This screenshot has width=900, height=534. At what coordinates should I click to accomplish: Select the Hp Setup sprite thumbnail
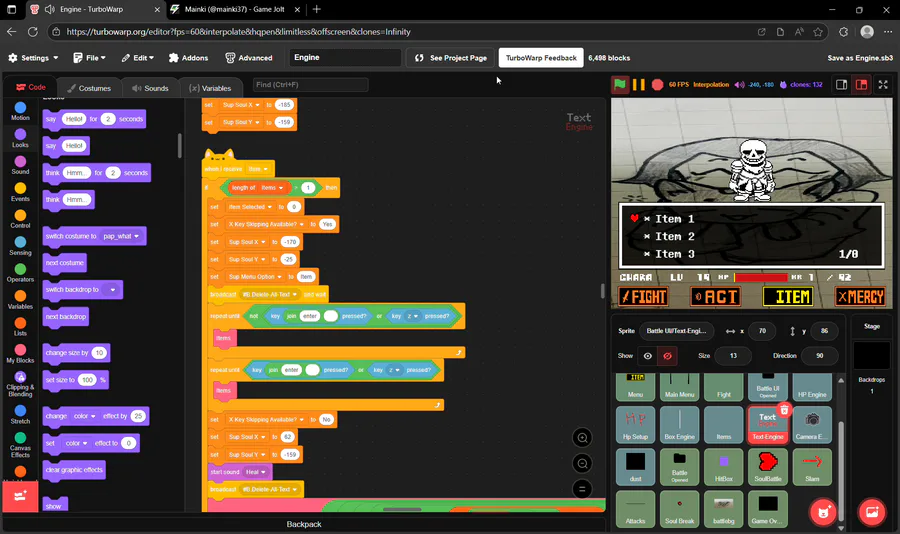(x=635, y=424)
